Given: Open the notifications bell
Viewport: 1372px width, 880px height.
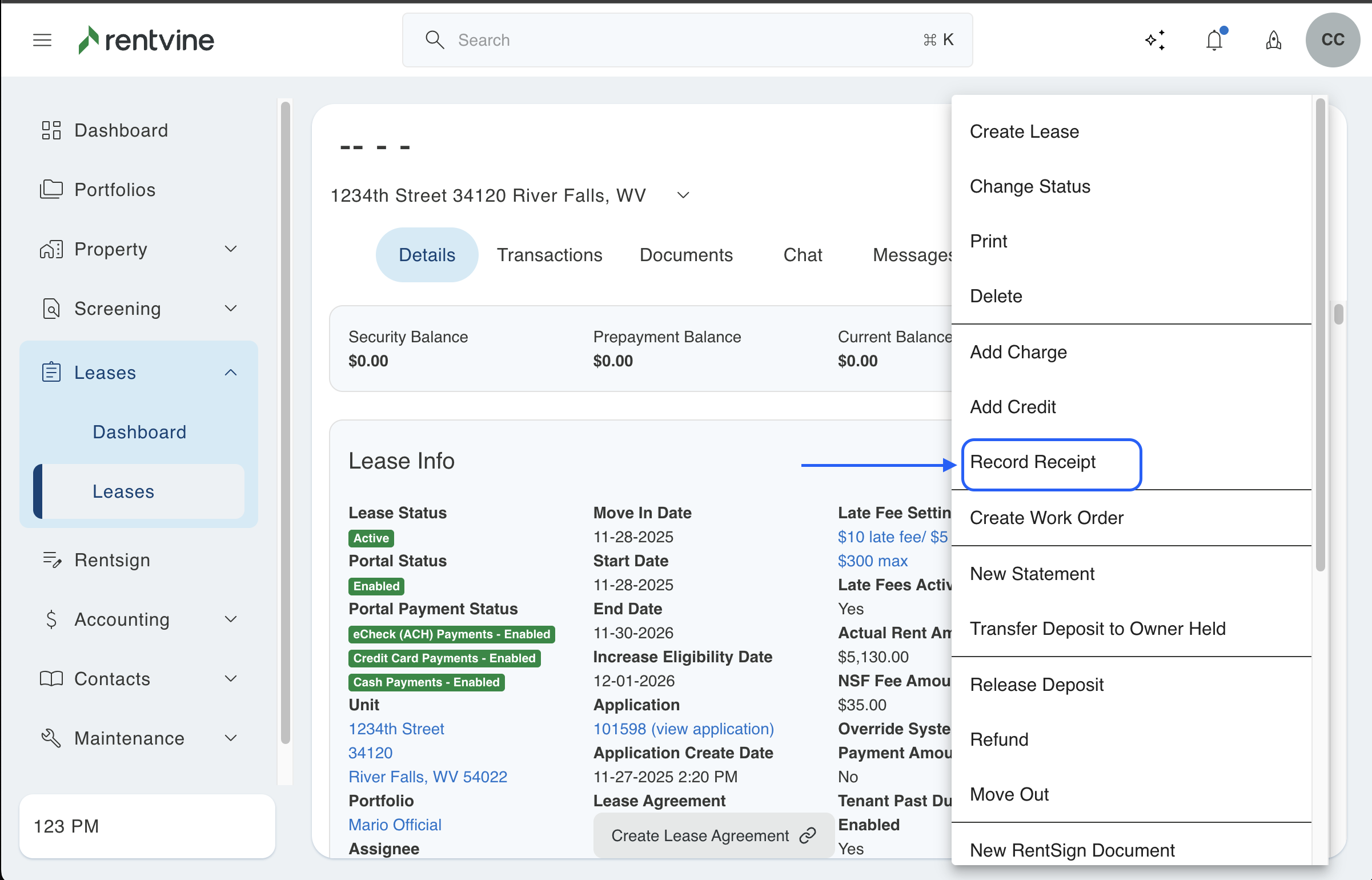Looking at the screenshot, I should [1214, 40].
